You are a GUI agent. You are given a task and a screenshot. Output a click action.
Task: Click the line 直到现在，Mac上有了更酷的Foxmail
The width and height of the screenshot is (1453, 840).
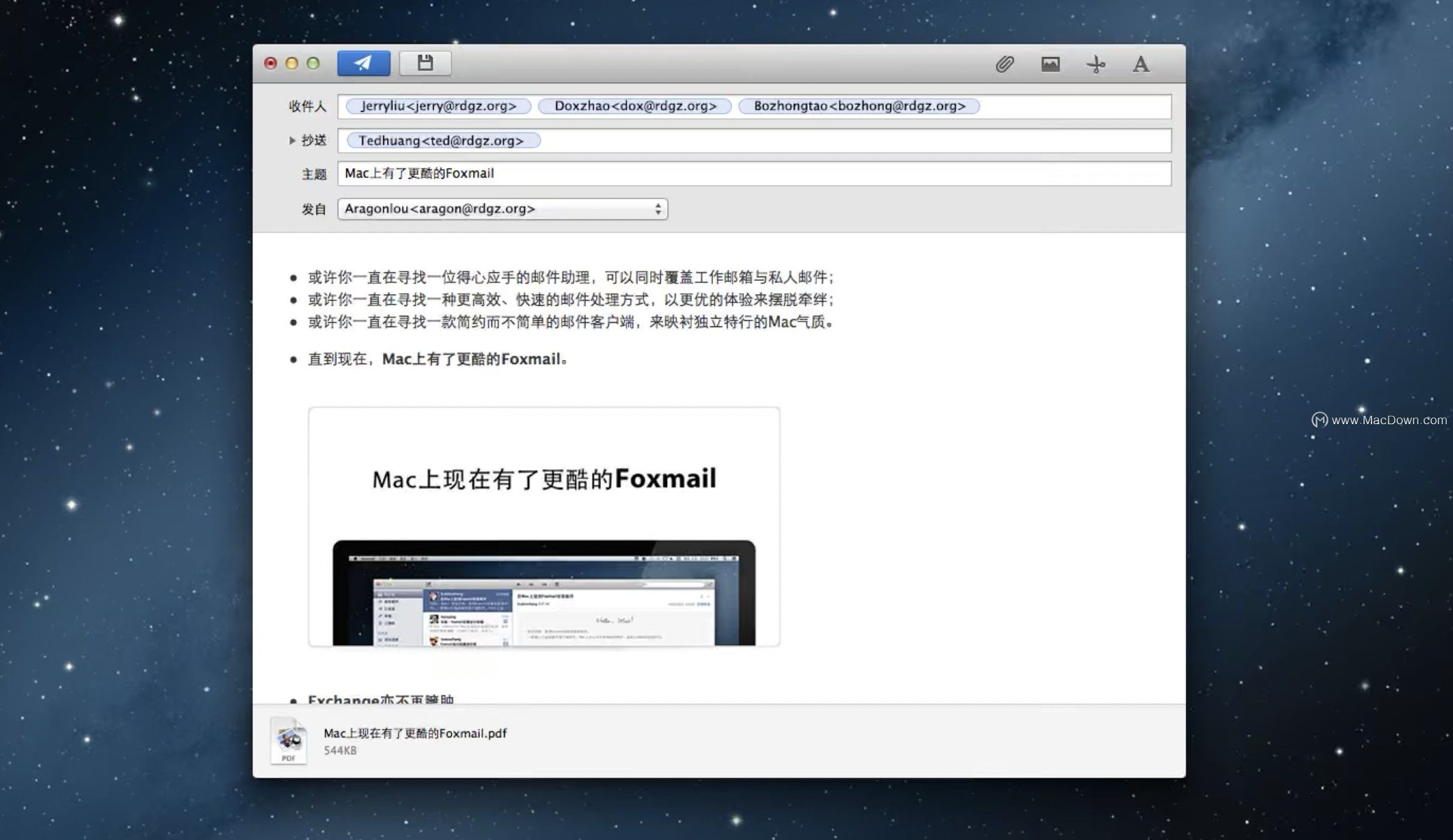pos(438,359)
